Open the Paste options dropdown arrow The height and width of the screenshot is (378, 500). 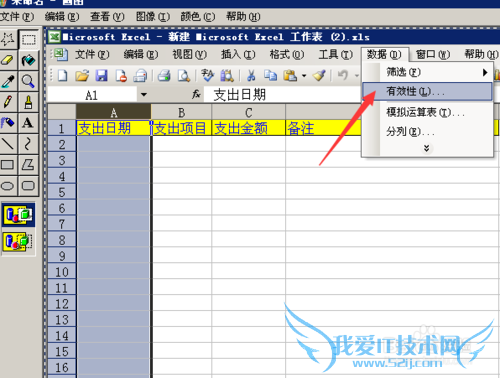pyautogui.click(x=304, y=76)
